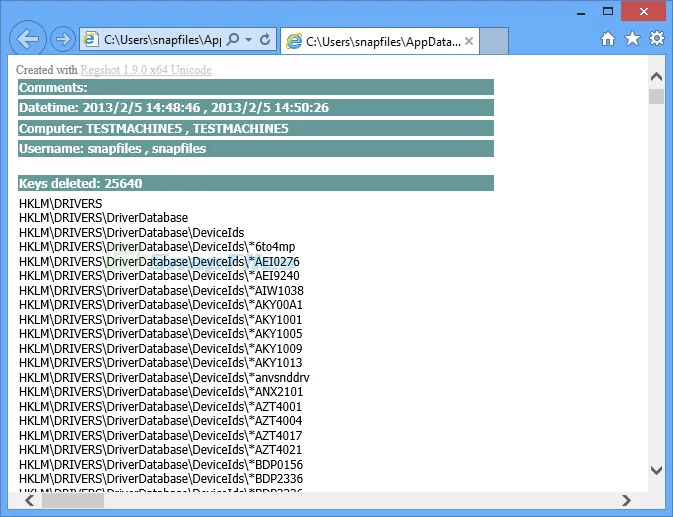
Task: Click the Datetime header text
Action: pyautogui.click(x=174, y=107)
